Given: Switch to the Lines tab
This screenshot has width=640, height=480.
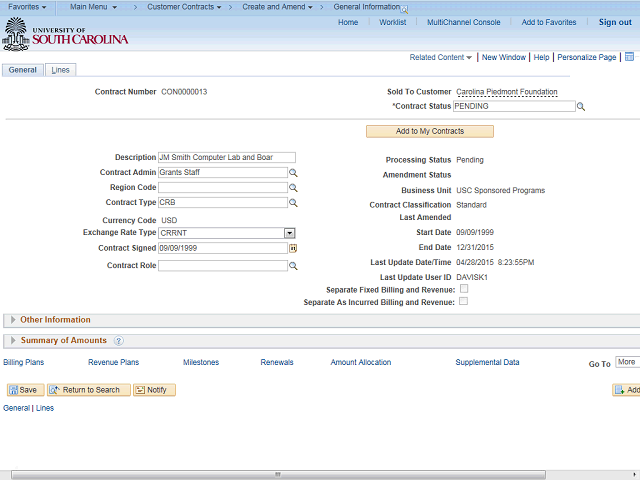Looking at the screenshot, I should coord(60,70).
